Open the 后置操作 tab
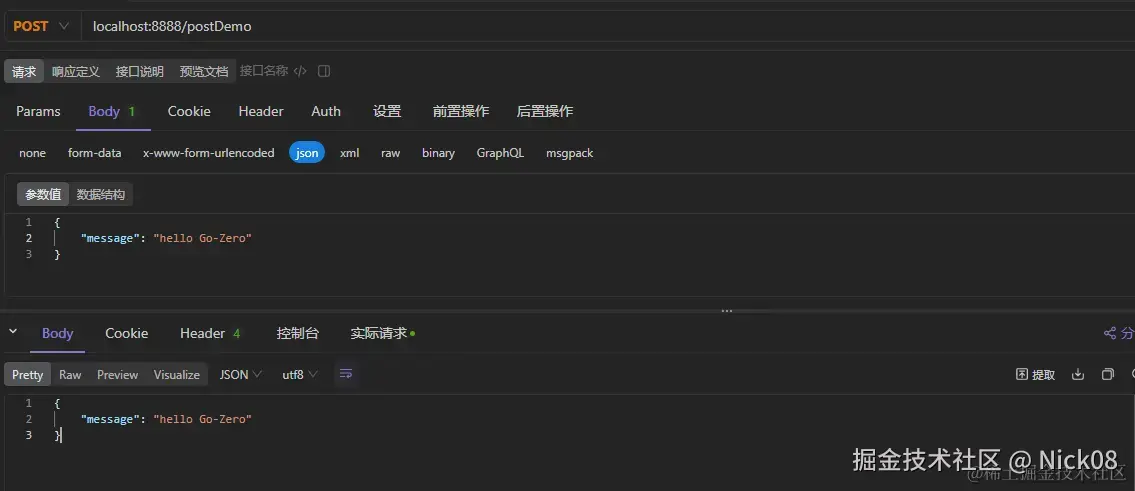The width and height of the screenshot is (1135, 491). (x=545, y=112)
